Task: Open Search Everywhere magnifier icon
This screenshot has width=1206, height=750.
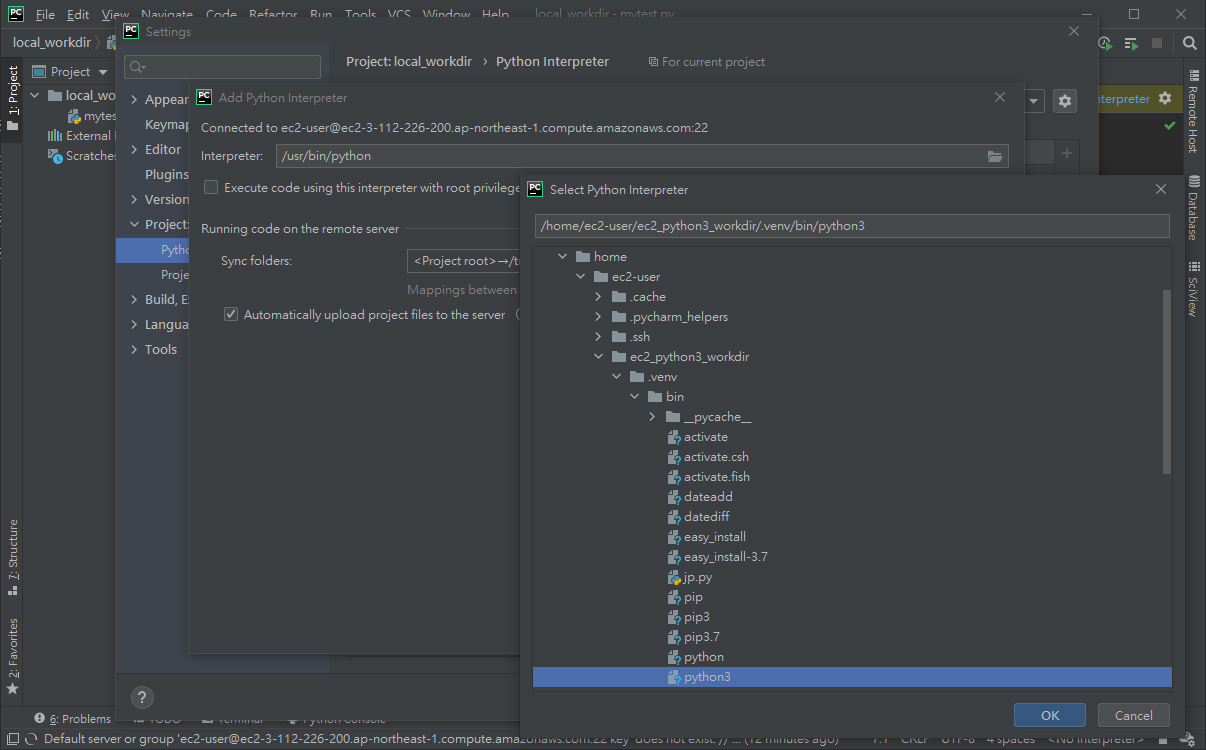Action: (1190, 43)
